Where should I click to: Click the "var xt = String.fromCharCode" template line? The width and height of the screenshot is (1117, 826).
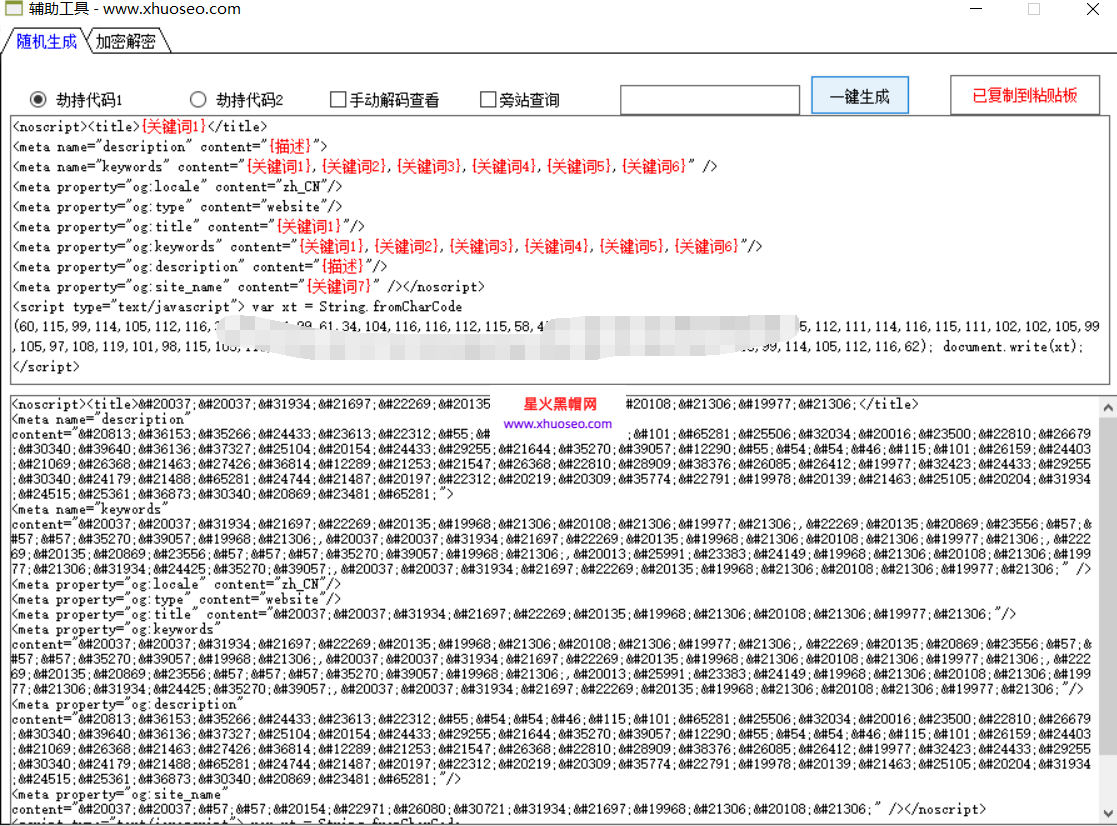pos(238,306)
